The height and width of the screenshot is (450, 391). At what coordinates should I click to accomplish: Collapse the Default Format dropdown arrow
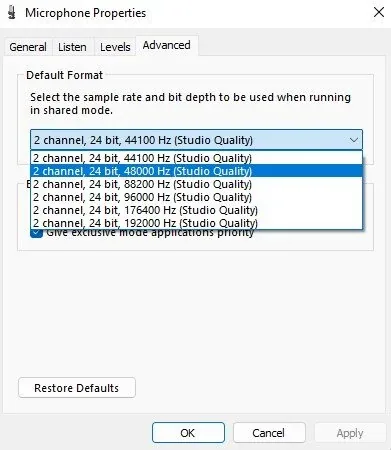(354, 140)
